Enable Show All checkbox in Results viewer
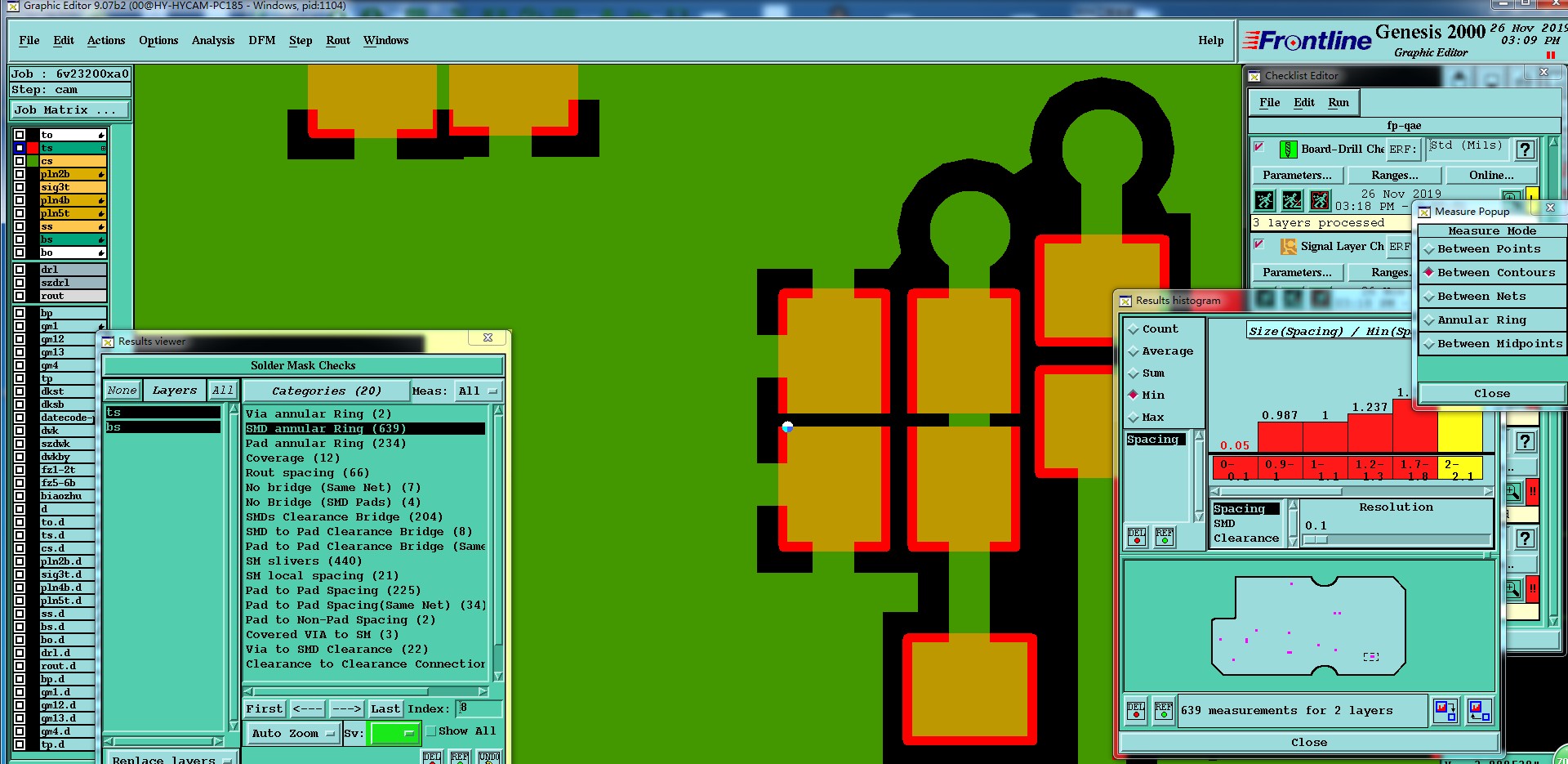This screenshot has width=1568, height=764. [431, 731]
